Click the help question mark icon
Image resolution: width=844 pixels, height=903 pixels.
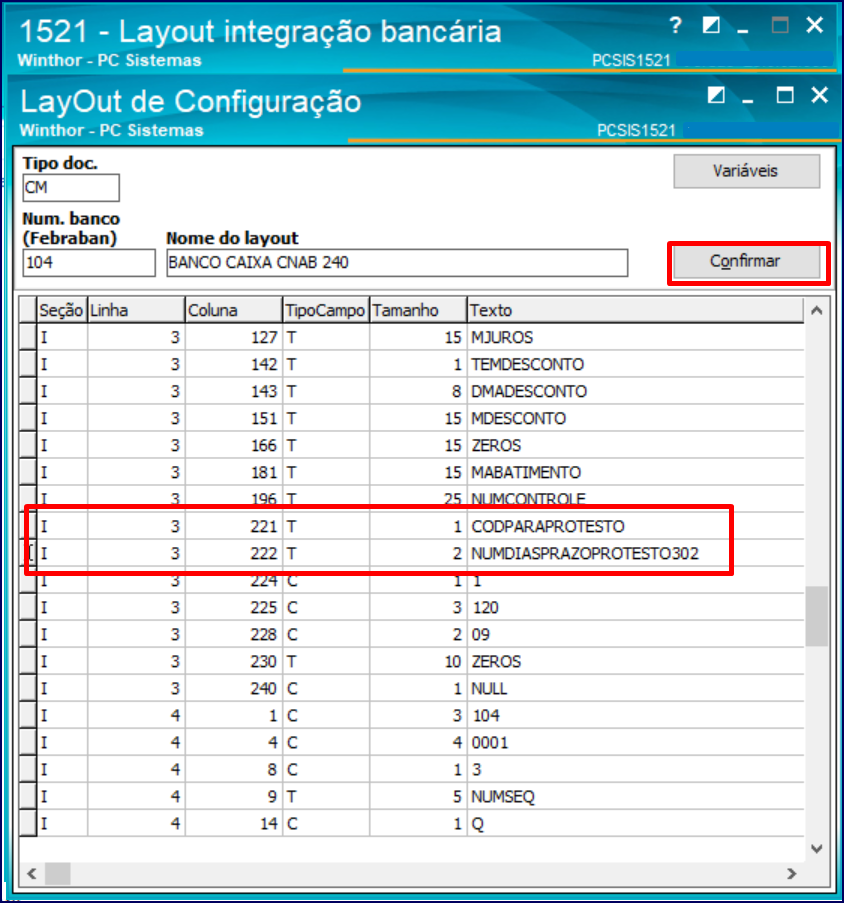tap(675, 25)
